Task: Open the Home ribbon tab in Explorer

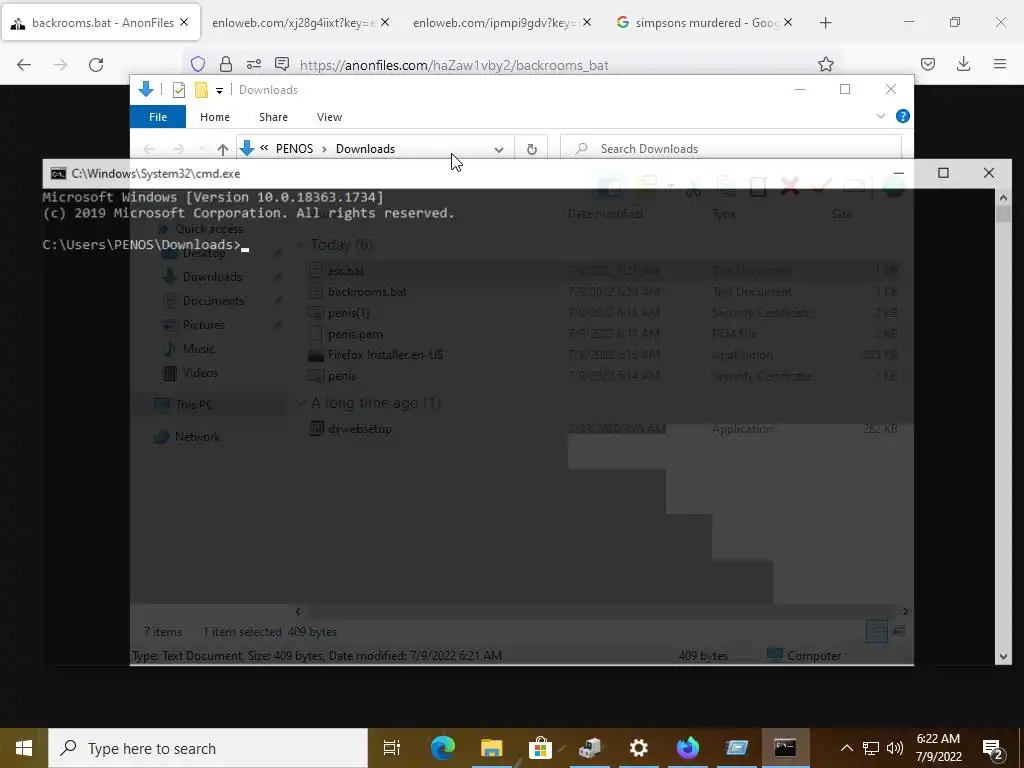Action: pos(215,117)
